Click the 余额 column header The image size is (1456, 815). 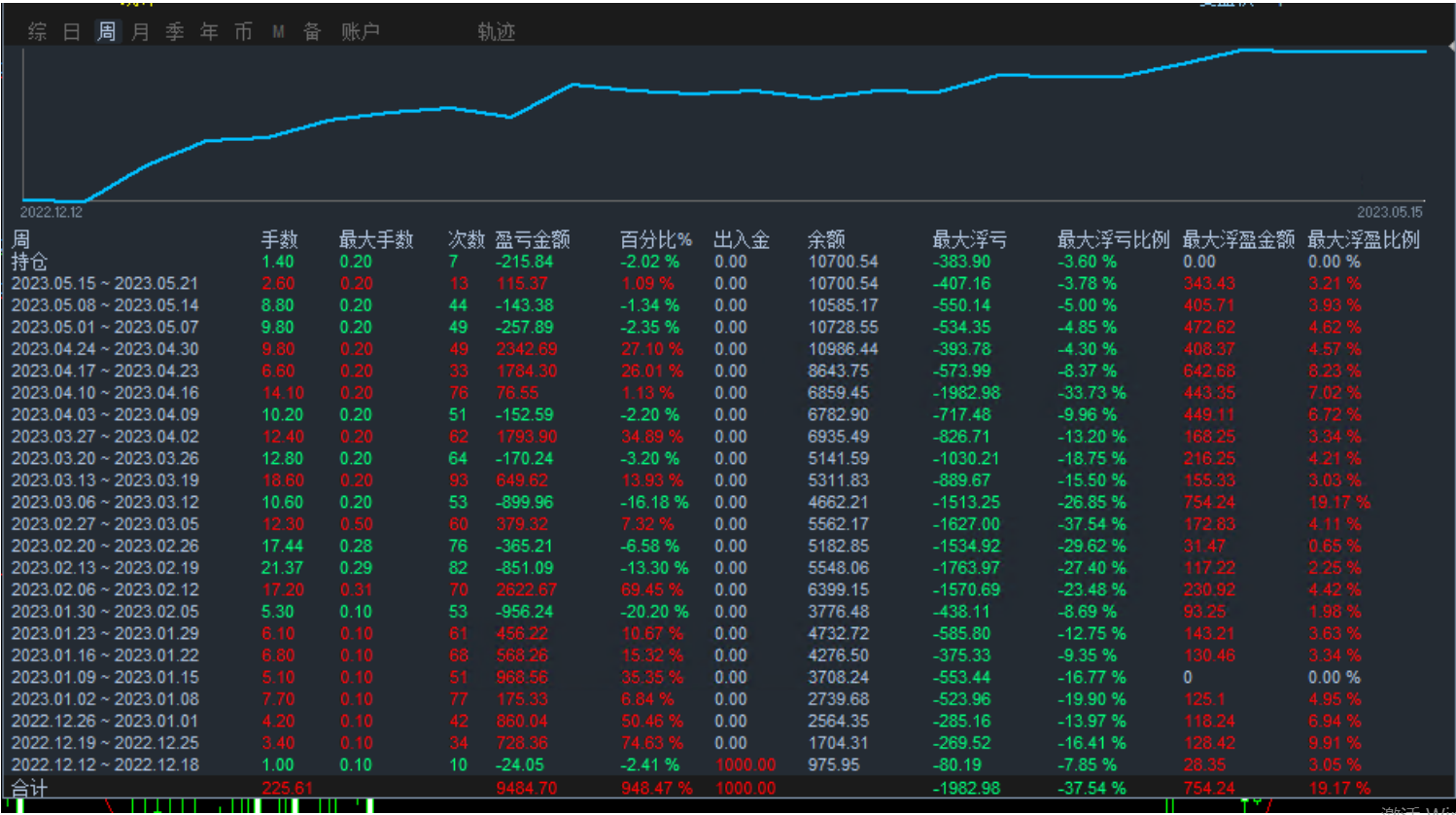pyautogui.click(x=826, y=239)
